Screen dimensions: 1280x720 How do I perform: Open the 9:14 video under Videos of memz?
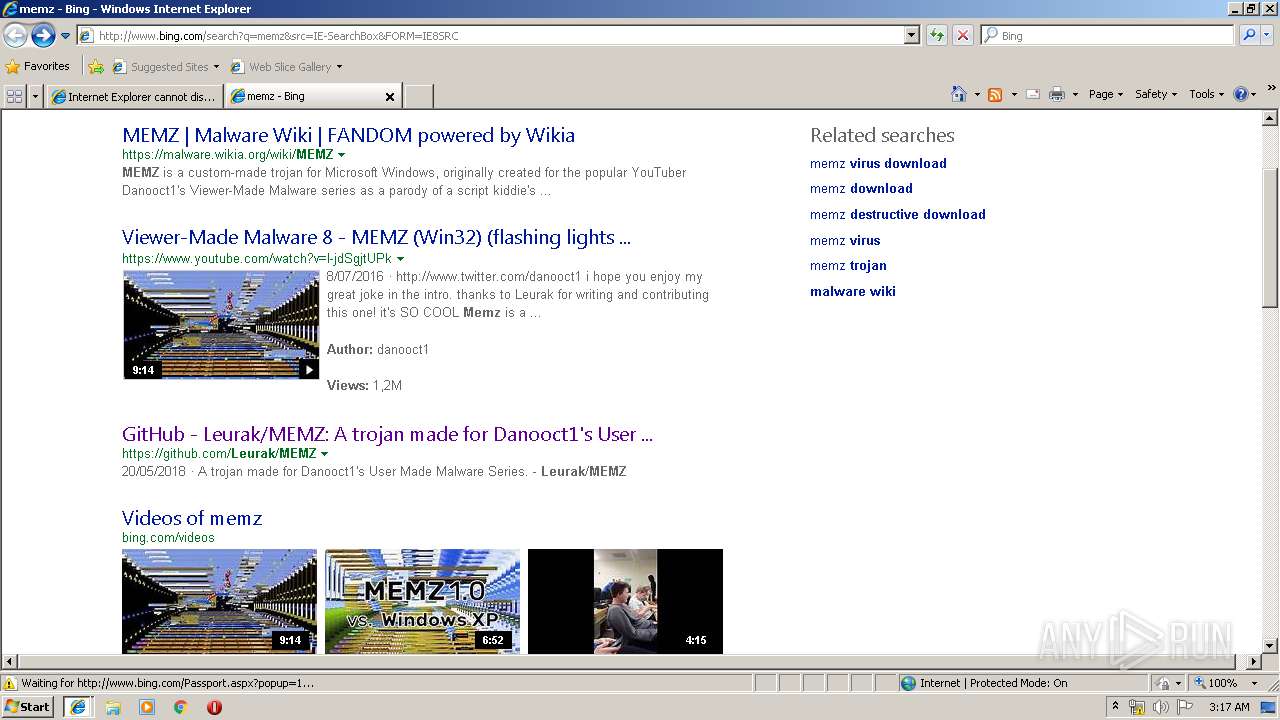point(219,601)
